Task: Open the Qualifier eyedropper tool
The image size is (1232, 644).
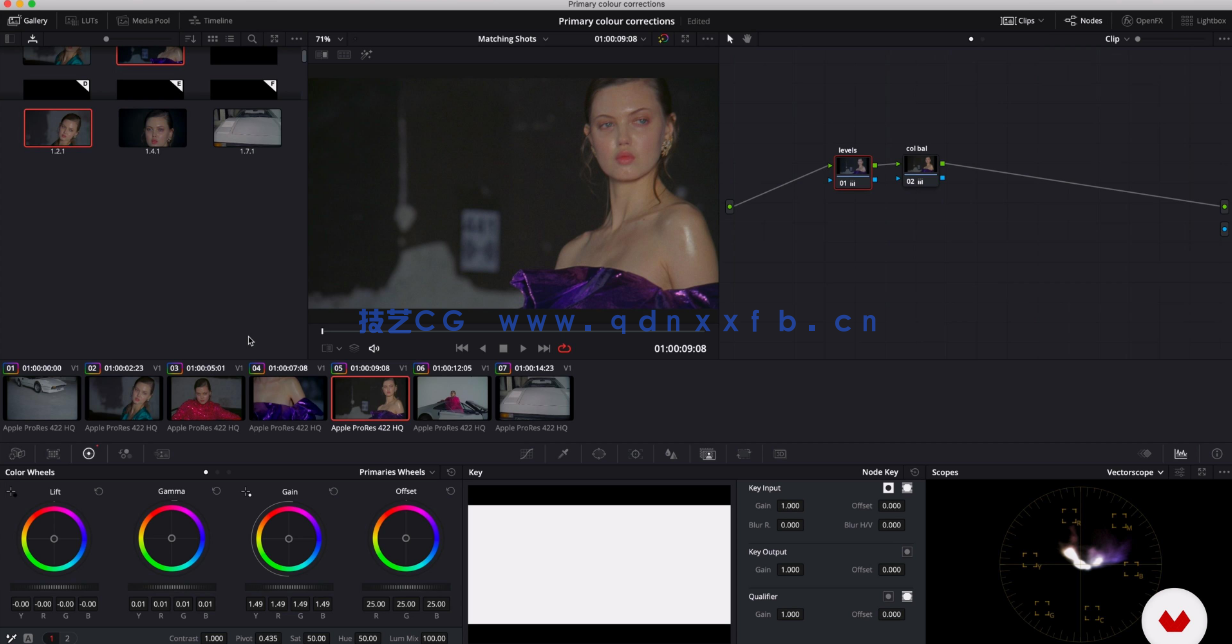Action: tap(562, 453)
